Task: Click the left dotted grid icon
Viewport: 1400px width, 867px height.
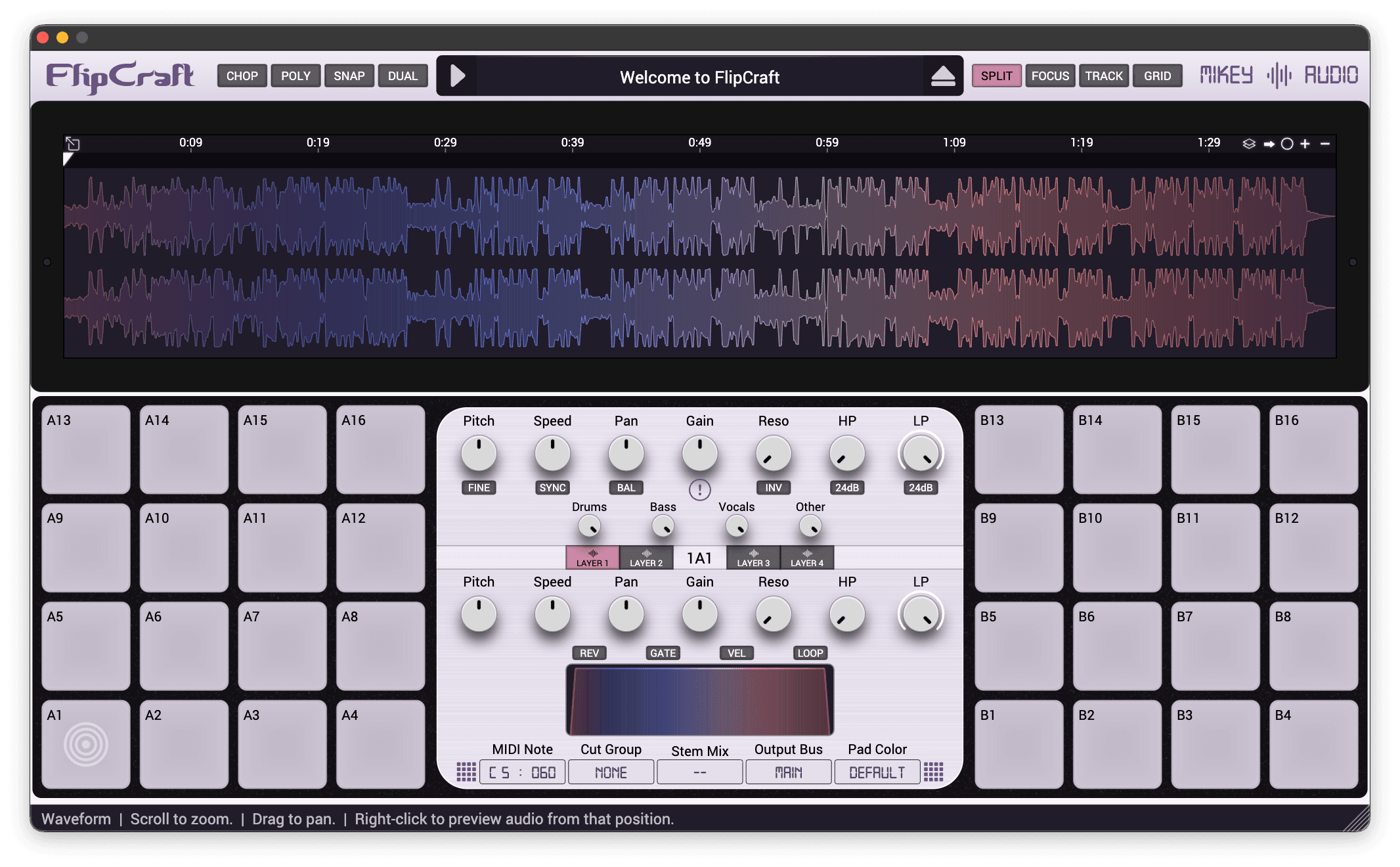Action: [x=466, y=772]
